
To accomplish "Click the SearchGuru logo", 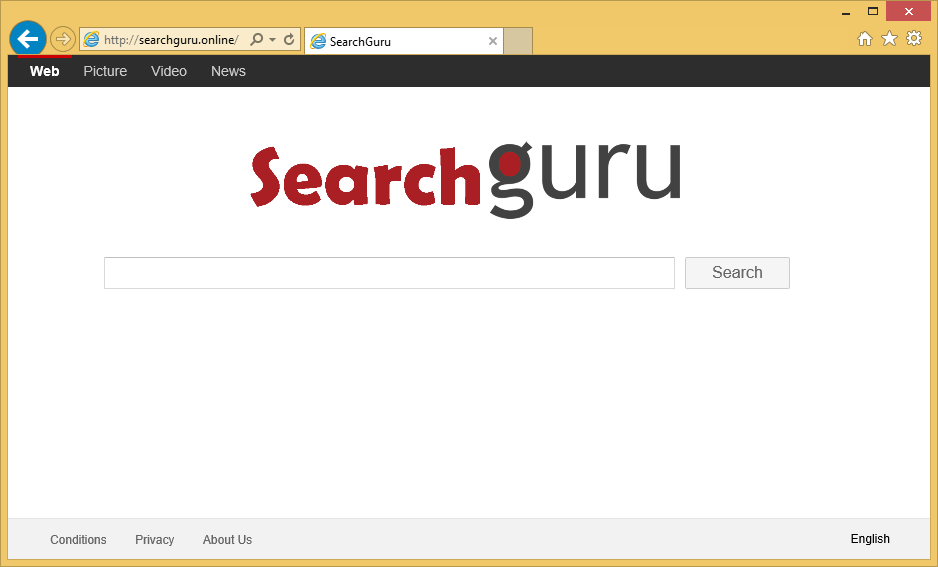I will tap(465, 179).
